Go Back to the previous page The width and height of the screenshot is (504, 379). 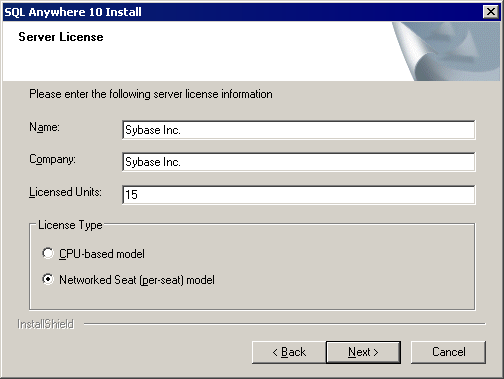(x=289, y=352)
